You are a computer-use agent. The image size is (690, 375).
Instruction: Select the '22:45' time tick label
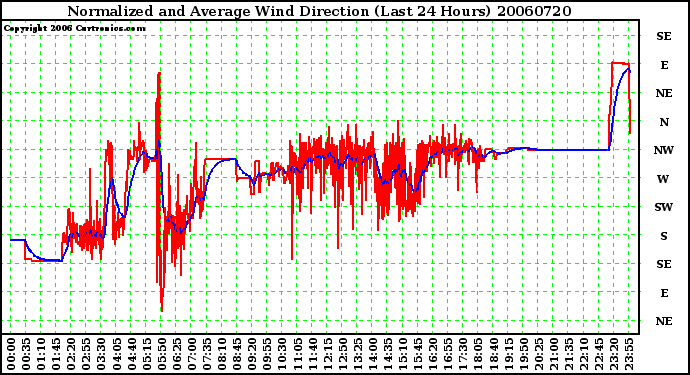click(x=598, y=354)
